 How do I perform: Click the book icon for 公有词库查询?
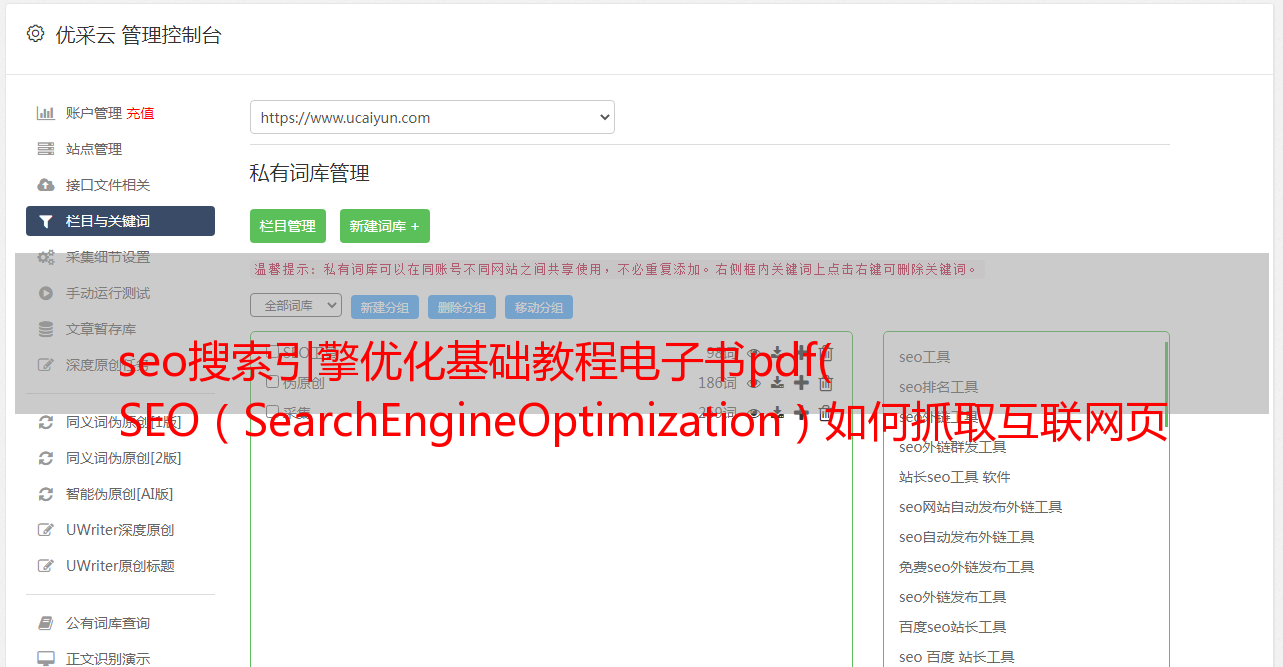[45, 623]
